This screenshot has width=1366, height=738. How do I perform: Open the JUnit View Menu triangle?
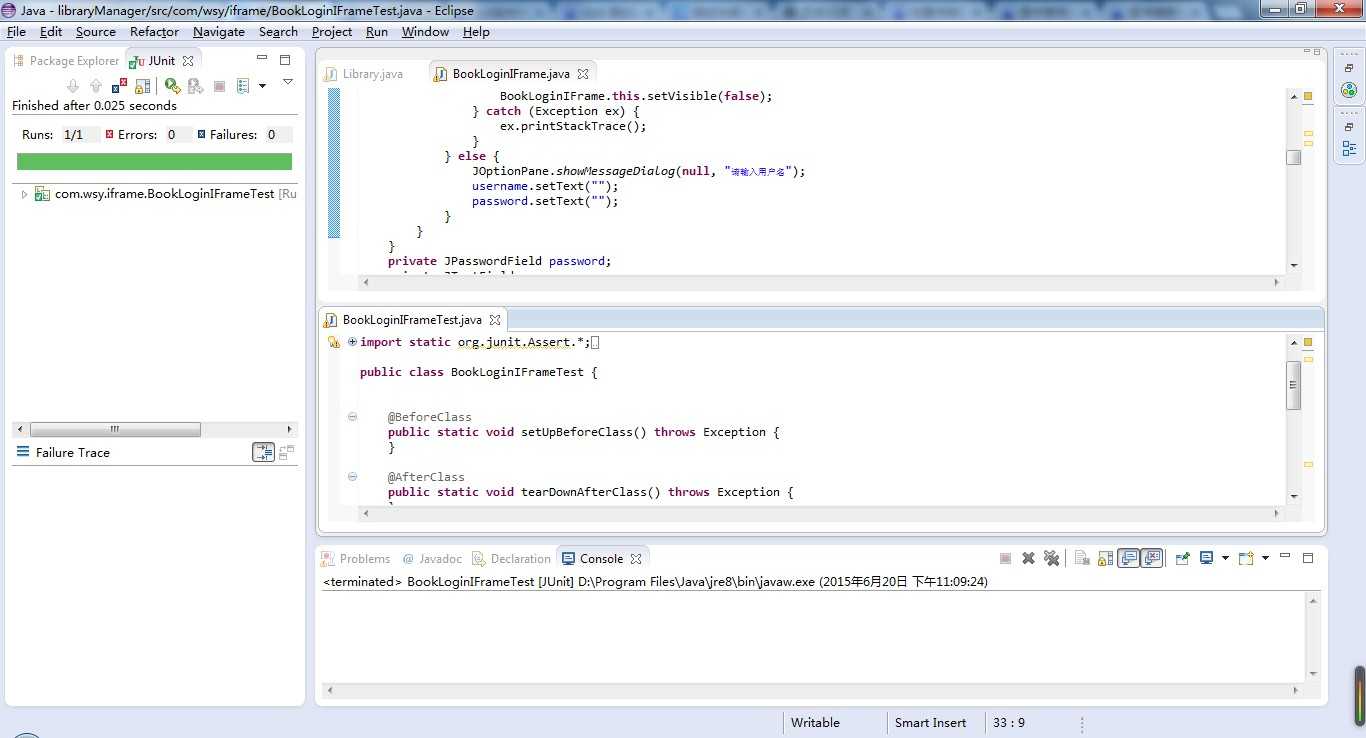287,82
